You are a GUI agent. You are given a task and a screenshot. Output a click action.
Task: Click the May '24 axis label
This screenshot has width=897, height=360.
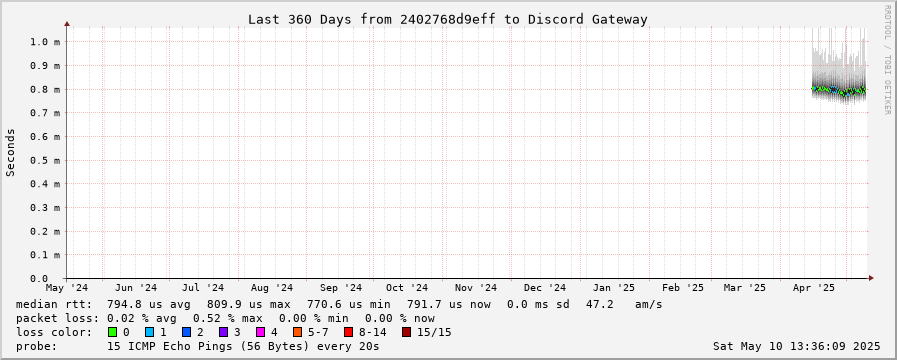[x=67, y=288]
